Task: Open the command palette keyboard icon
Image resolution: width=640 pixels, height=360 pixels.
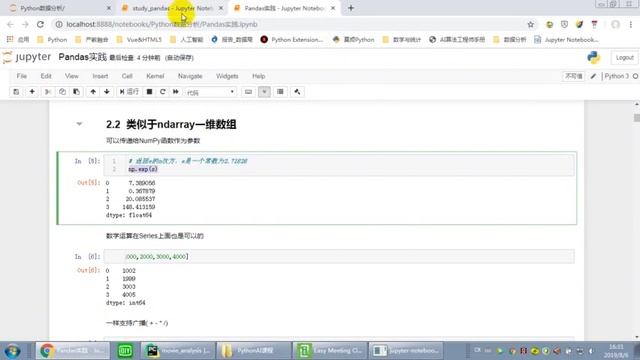Action: (248, 92)
